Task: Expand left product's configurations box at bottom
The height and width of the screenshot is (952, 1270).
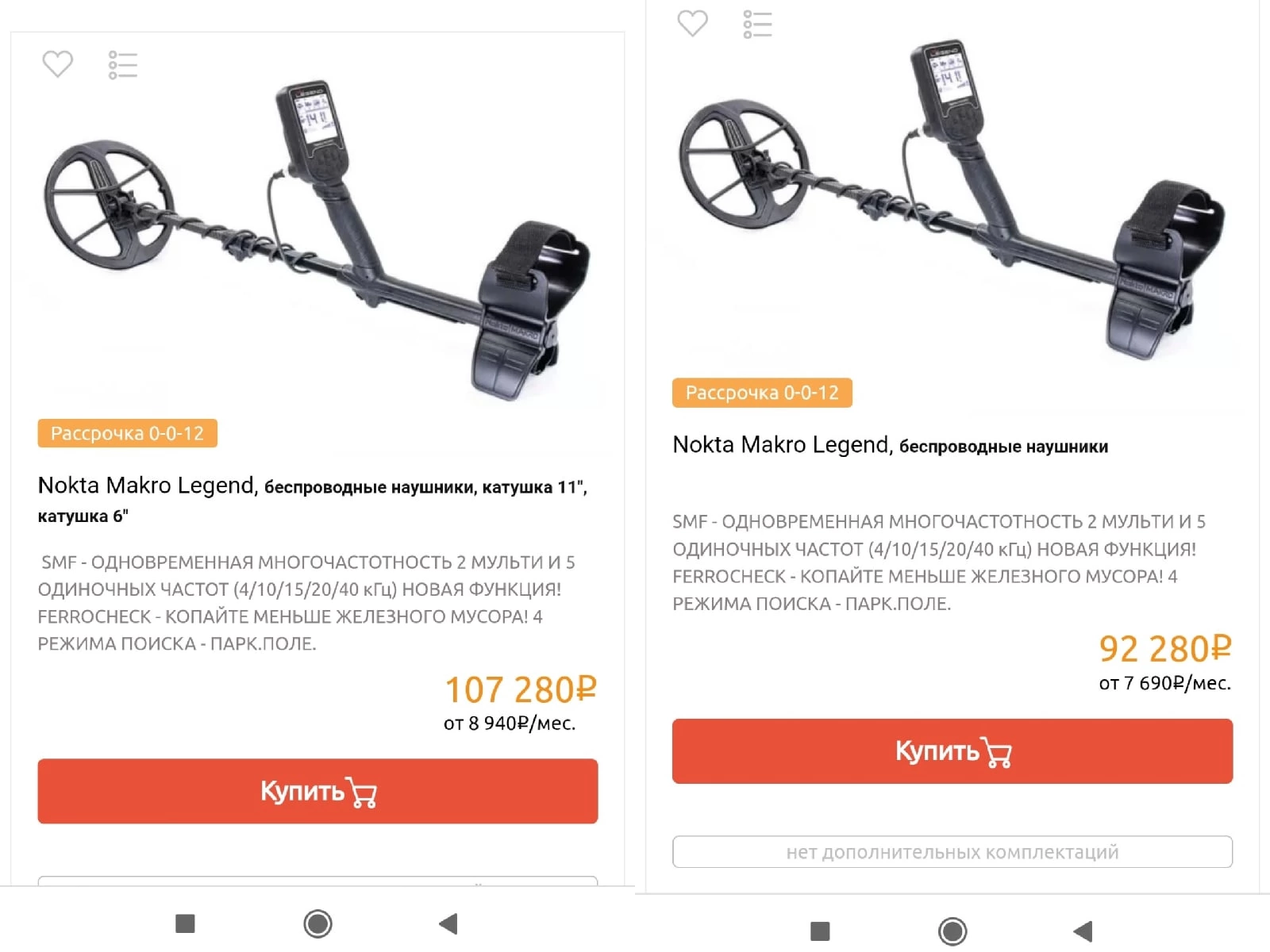Action: coord(317,881)
